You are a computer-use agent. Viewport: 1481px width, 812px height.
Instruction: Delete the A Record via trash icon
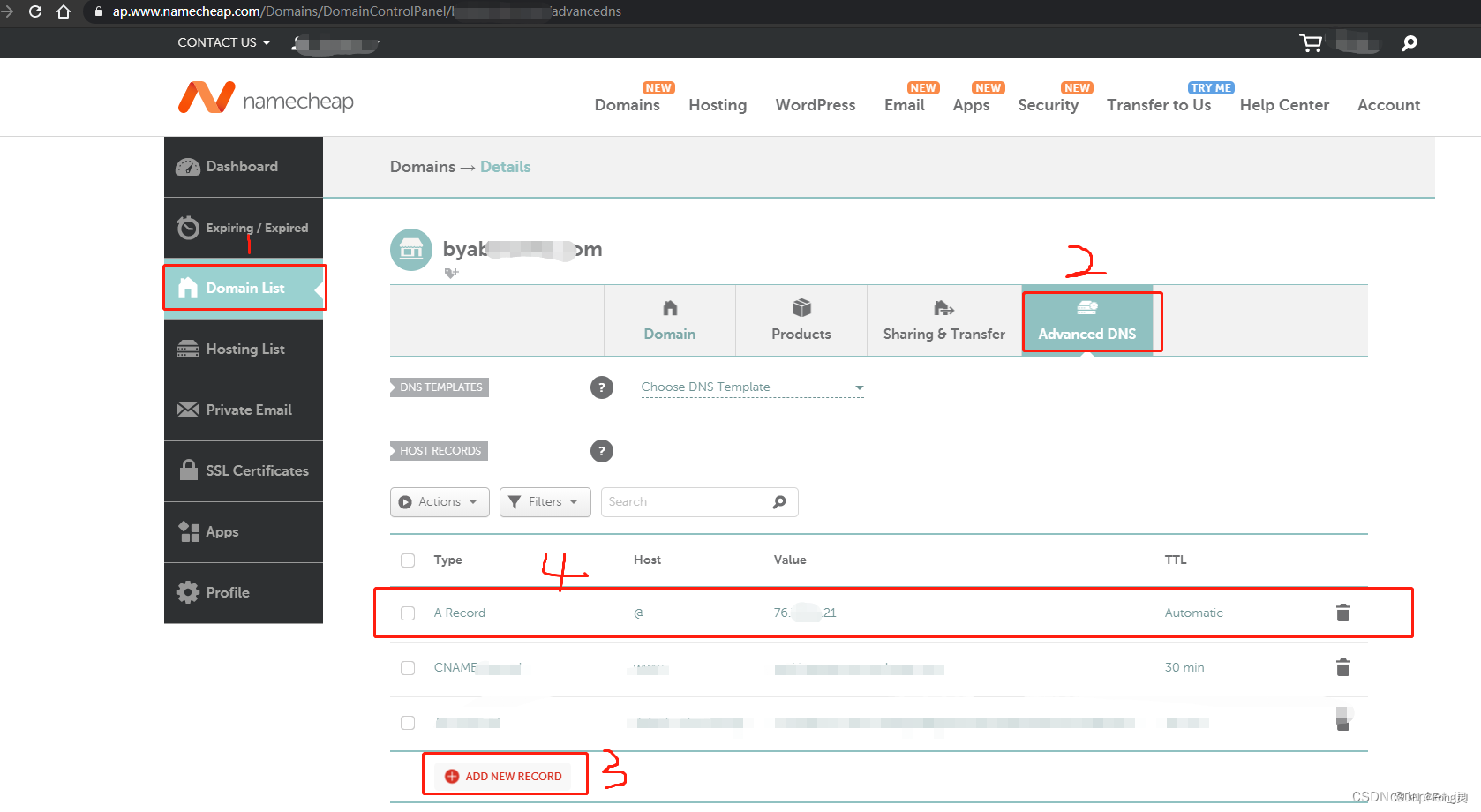[1343, 613]
